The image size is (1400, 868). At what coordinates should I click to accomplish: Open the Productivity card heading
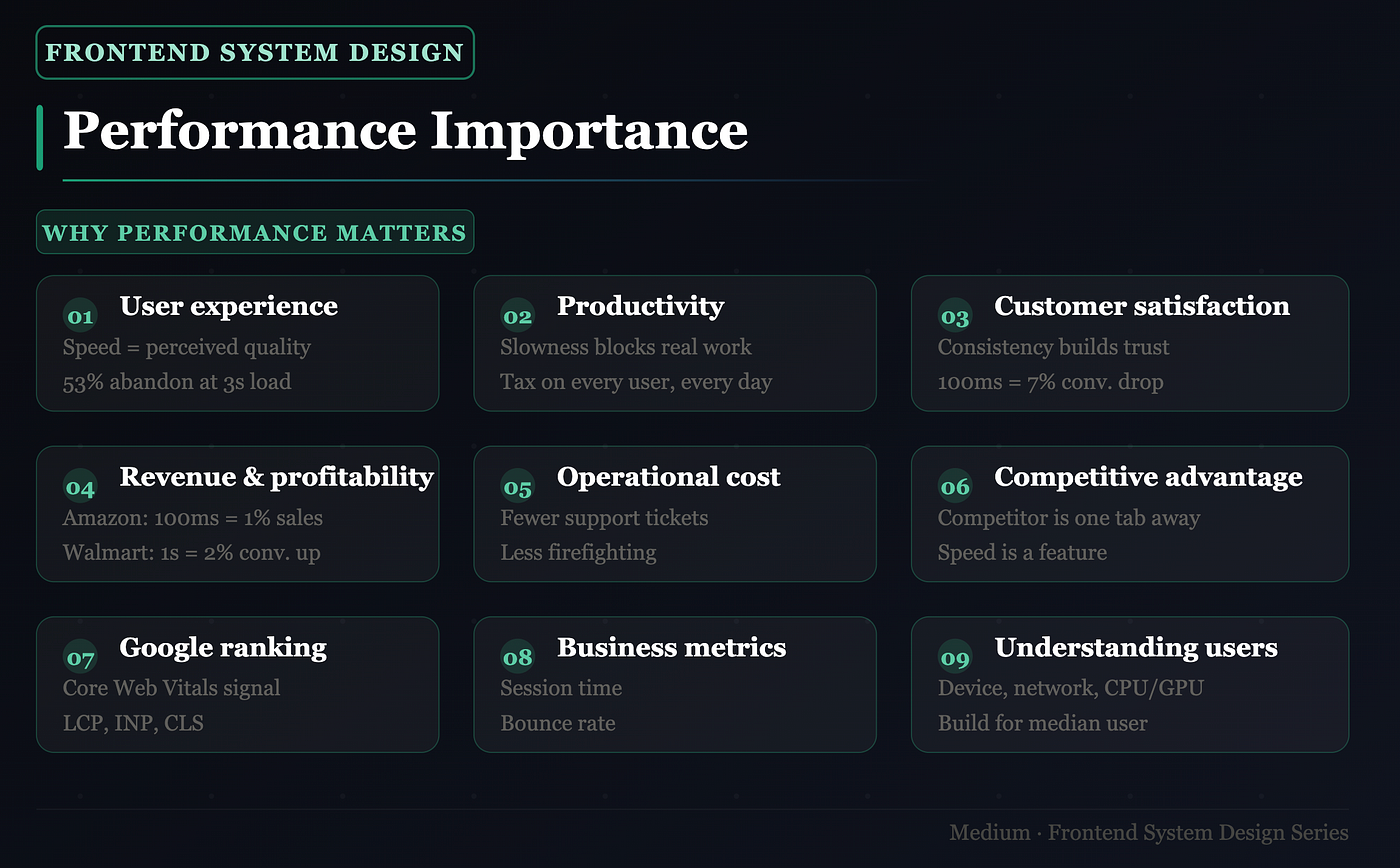640,306
